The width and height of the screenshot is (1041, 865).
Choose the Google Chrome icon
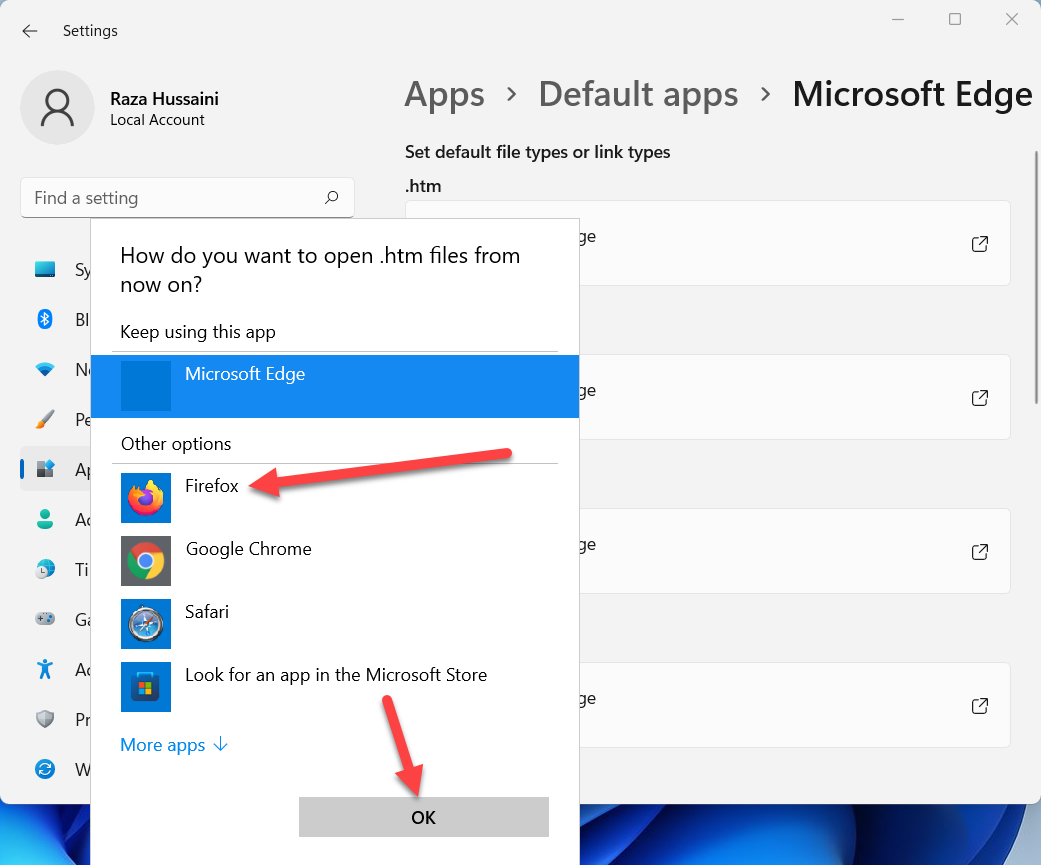tap(146, 560)
